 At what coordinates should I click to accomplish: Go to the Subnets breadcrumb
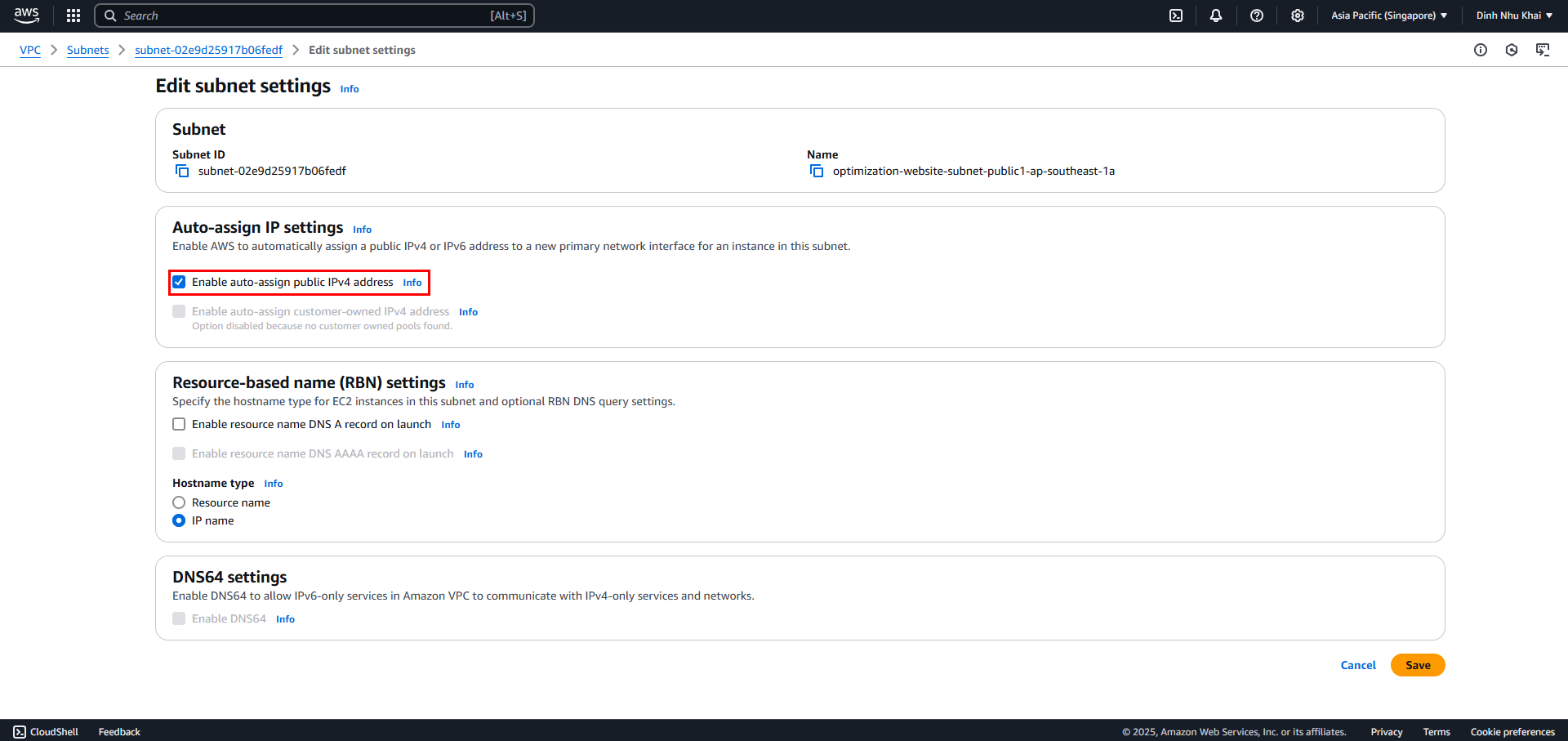click(x=87, y=50)
